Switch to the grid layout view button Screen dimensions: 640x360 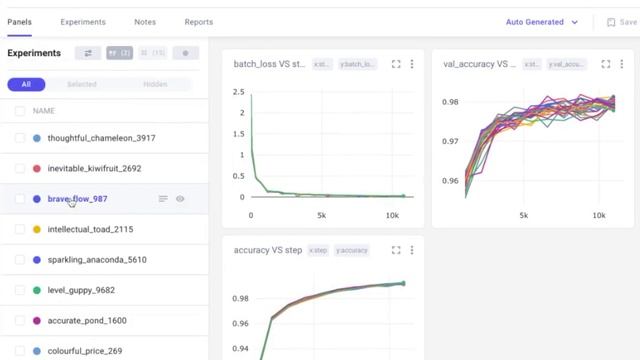(153, 53)
